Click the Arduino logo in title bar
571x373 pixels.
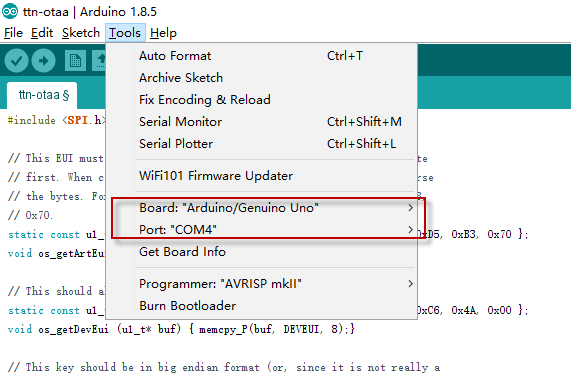[10, 11]
